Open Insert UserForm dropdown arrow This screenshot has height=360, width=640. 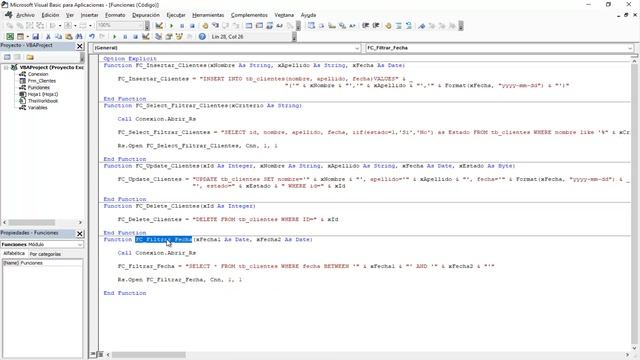tap(27, 36)
